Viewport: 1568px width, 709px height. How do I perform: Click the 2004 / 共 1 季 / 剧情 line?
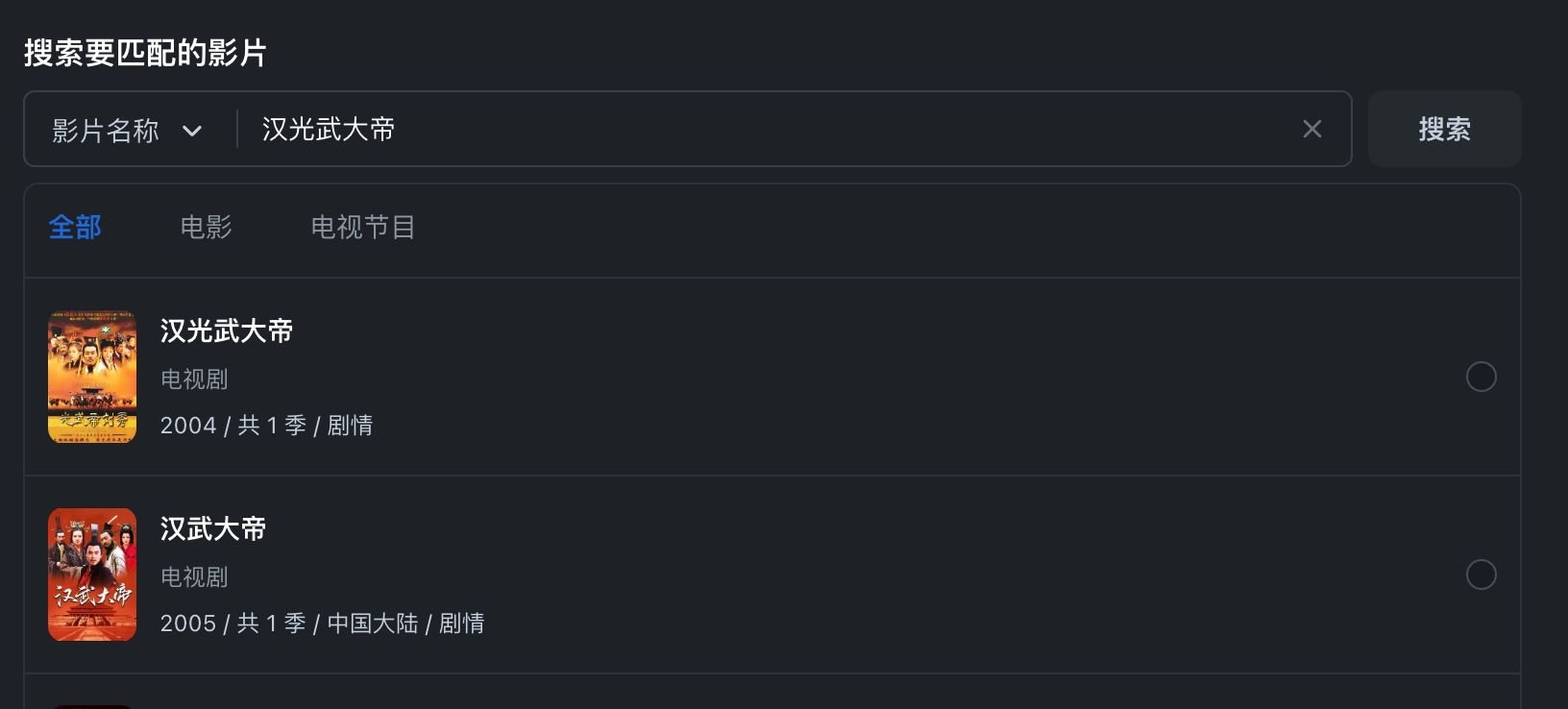pyautogui.click(x=266, y=426)
